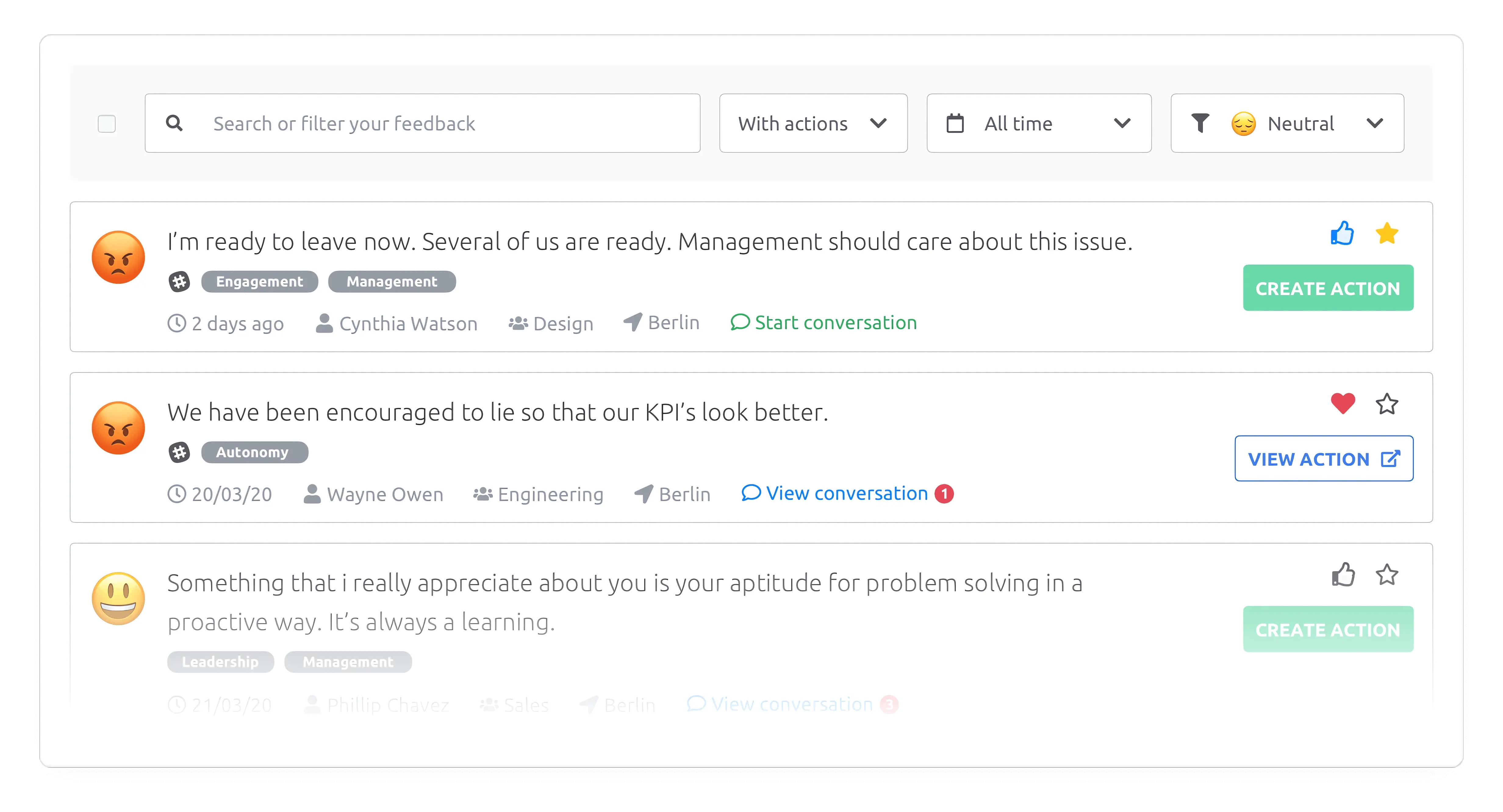This screenshot has width=1503, height=812.
Task: Open the Neutral sentiment filter dropdown
Action: 1286,123
